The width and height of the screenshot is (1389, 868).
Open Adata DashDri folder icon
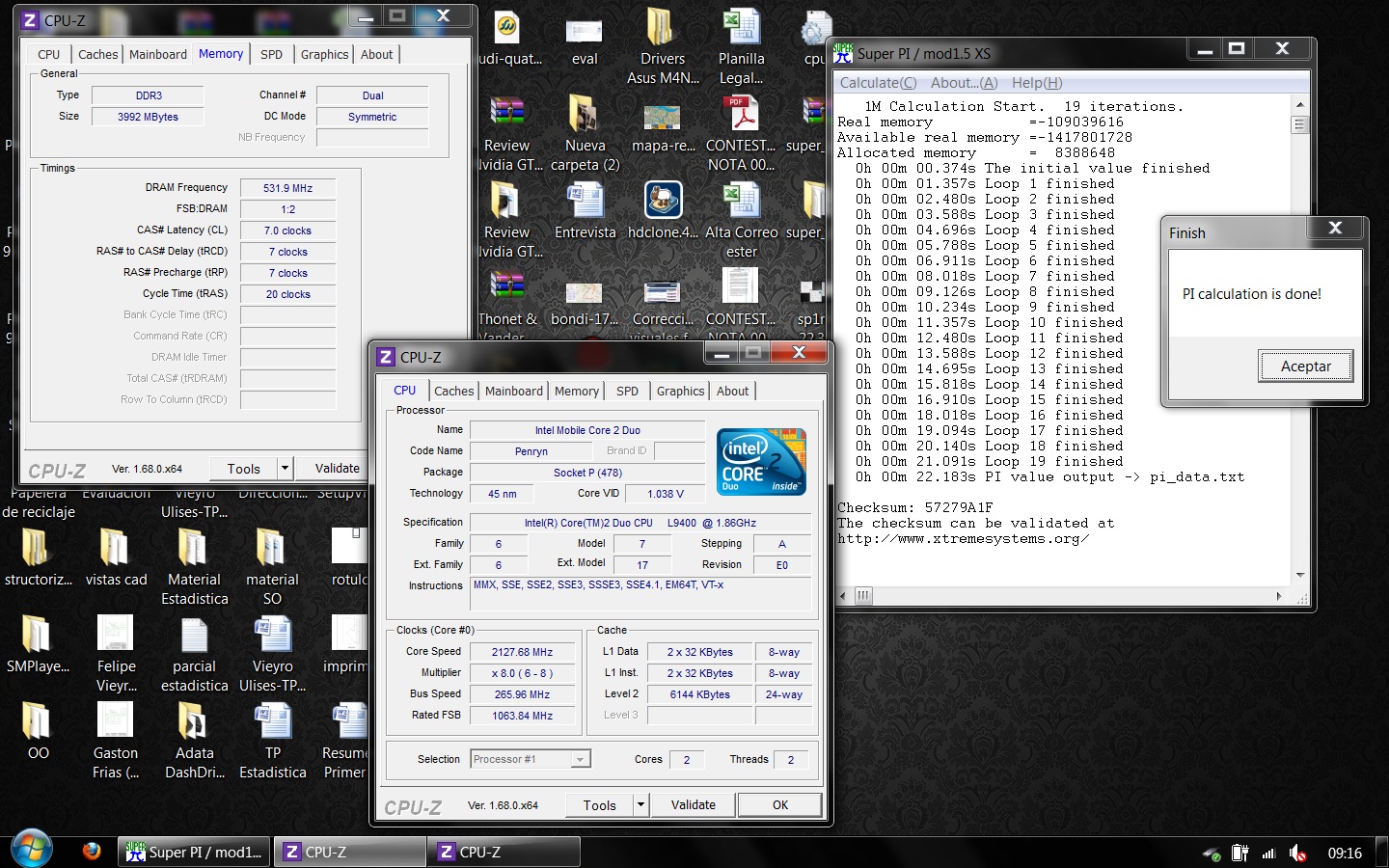(x=194, y=721)
